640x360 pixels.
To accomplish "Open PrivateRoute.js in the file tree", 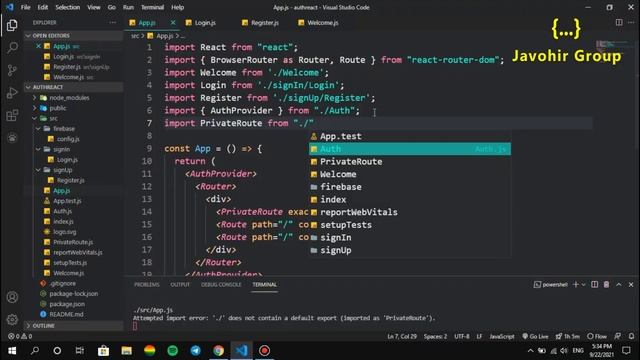I will click(73, 242).
